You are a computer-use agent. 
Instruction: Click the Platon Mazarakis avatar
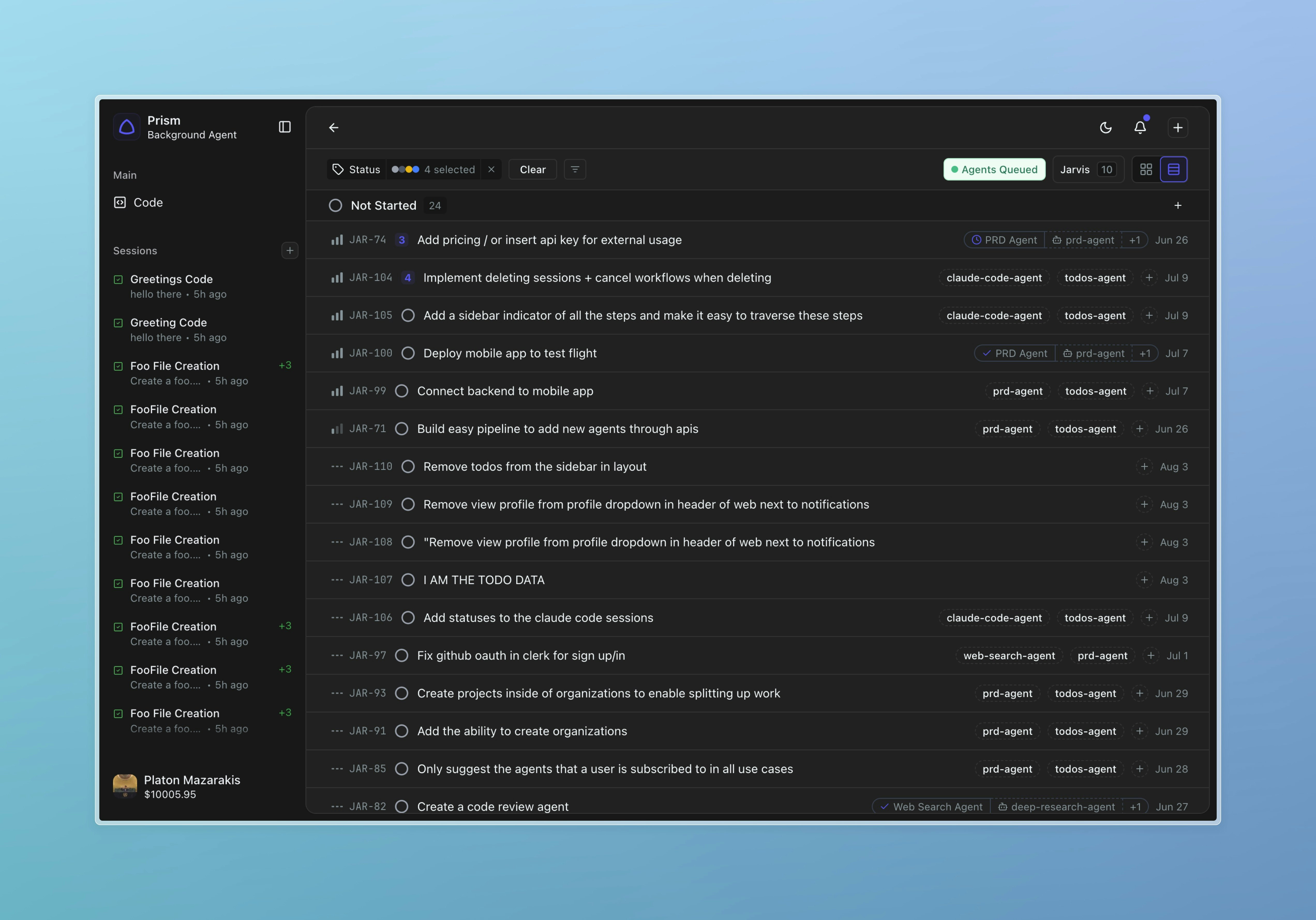[x=125, y=786]
